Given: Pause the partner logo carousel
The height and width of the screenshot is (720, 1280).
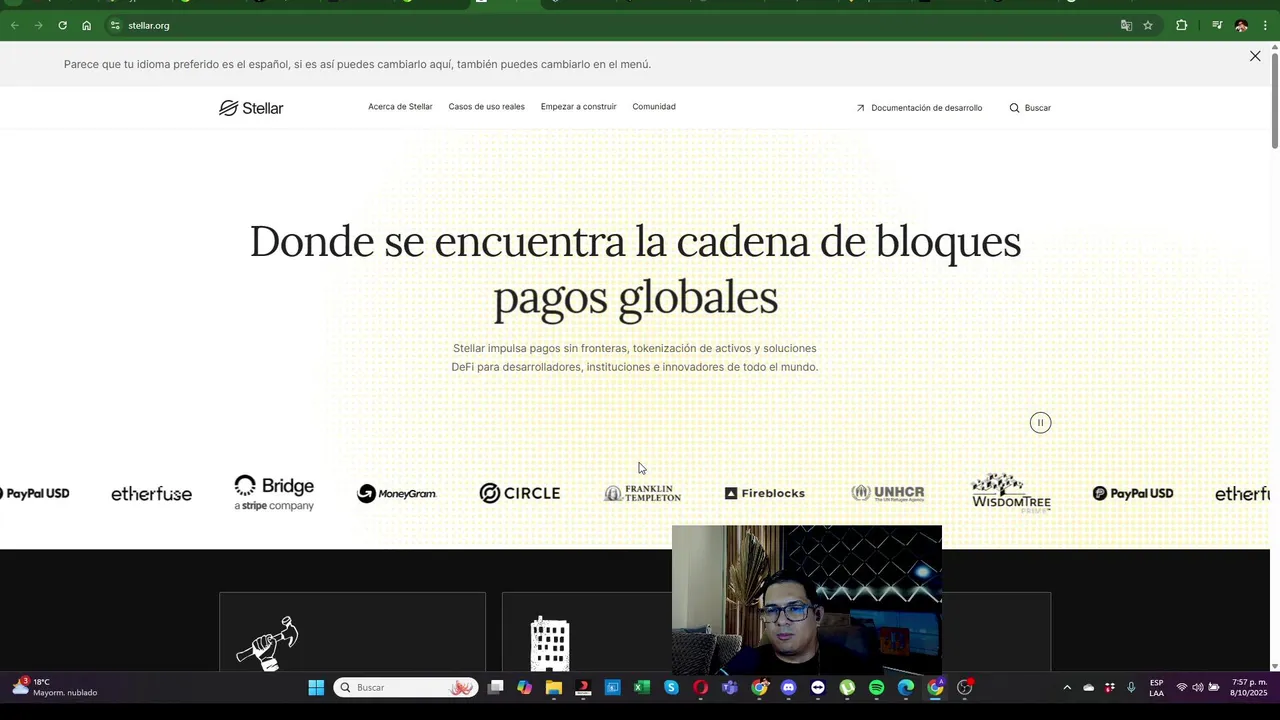Looking at the screenshot, I should (1040, 423).
